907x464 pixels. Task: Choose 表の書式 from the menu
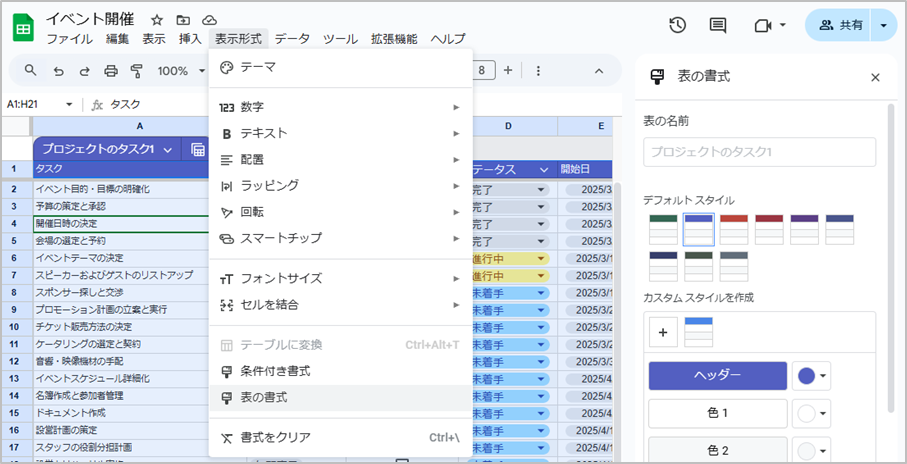pos(341,398)
